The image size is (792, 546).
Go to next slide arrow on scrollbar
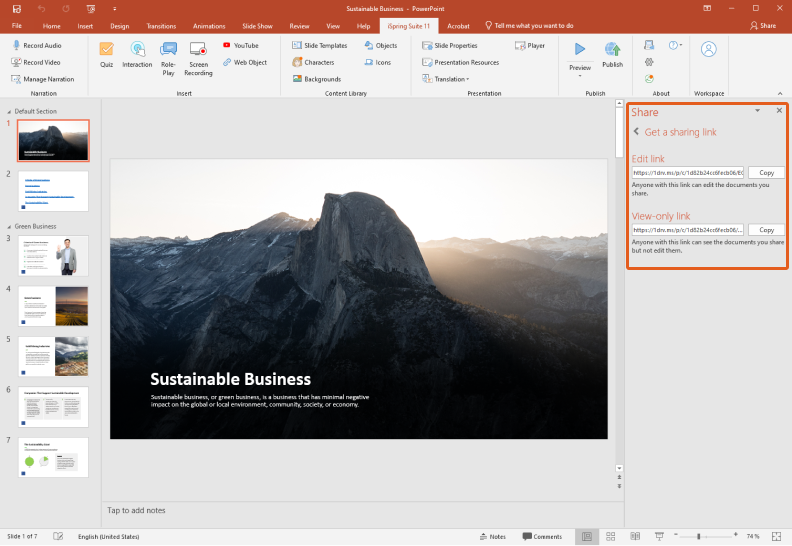[x=619, y=486]
